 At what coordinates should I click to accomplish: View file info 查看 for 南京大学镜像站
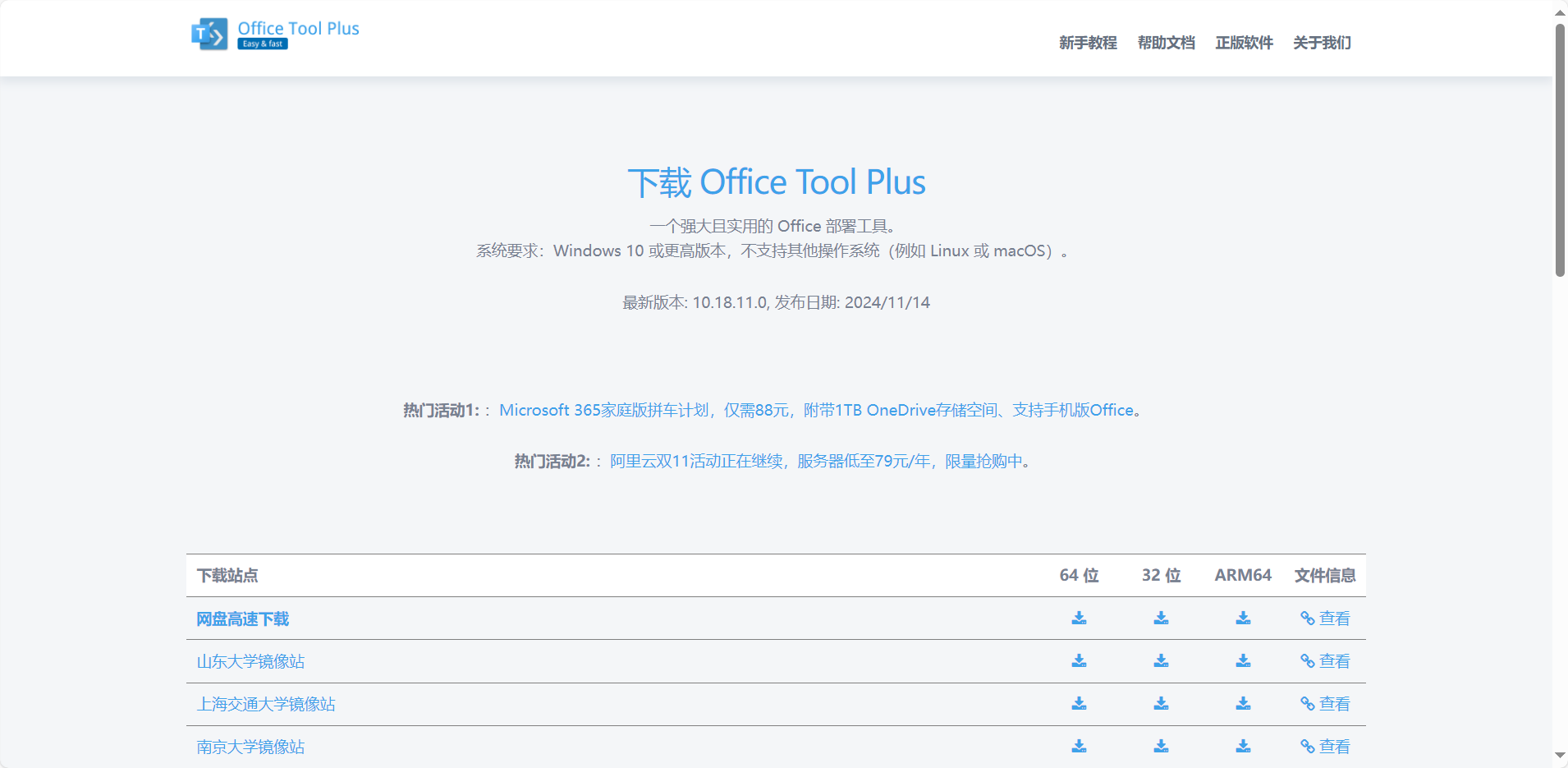tap(1325, 747)
